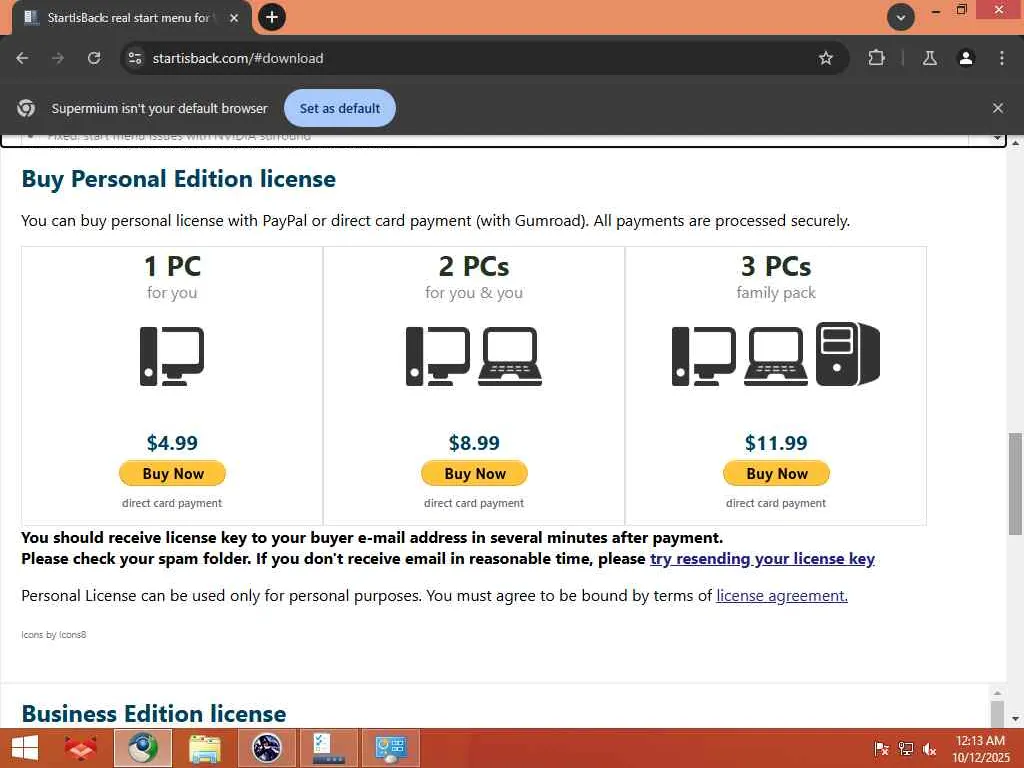Image resolution: width=1024 pixels, height=768 pixels.
Task: Open network status icon in tray
Action: (905, 749)
